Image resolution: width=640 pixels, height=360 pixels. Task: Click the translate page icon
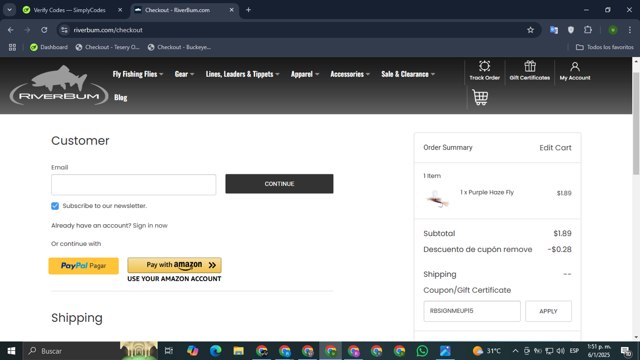(x=554, y=30)
